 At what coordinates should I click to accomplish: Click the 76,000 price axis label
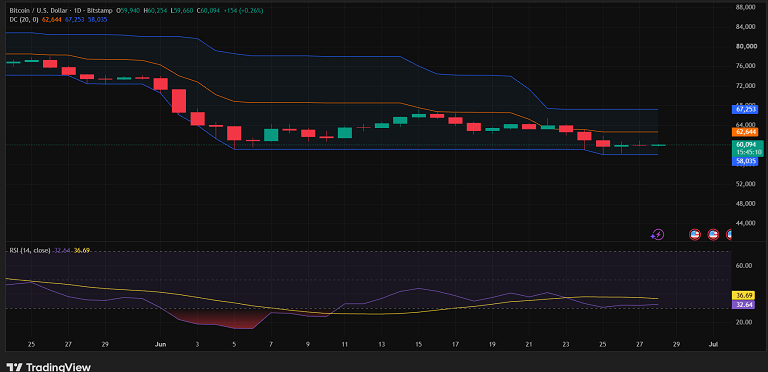coord(746,66)
